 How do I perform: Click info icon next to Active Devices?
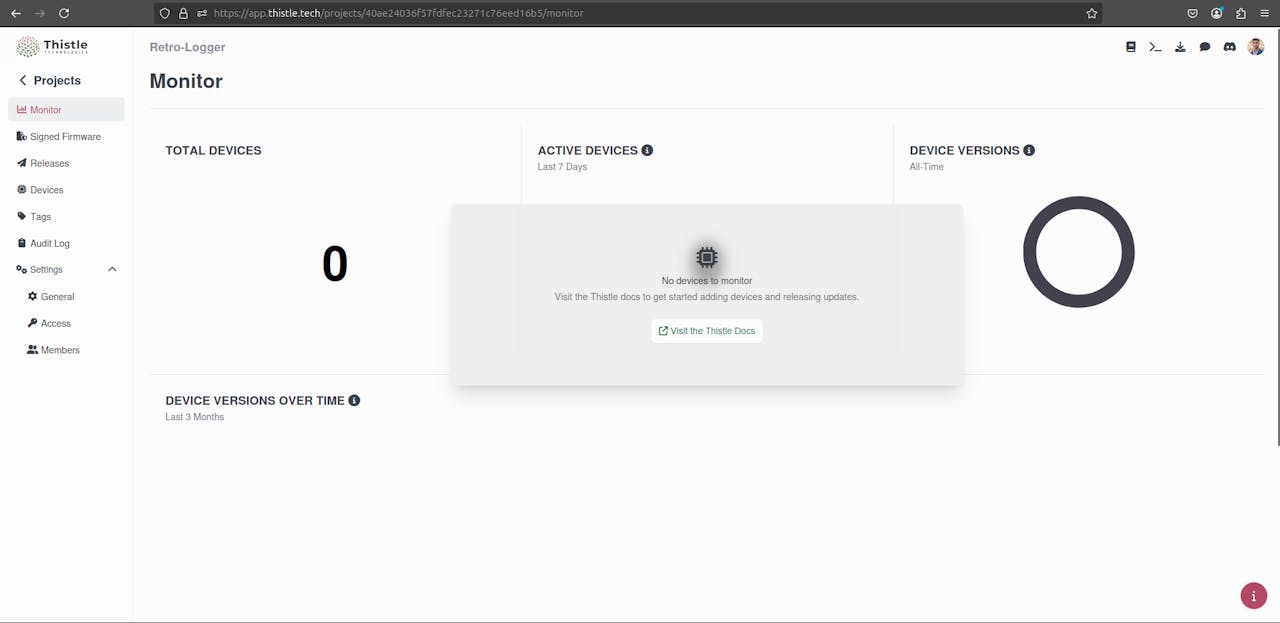click(647, 150)
